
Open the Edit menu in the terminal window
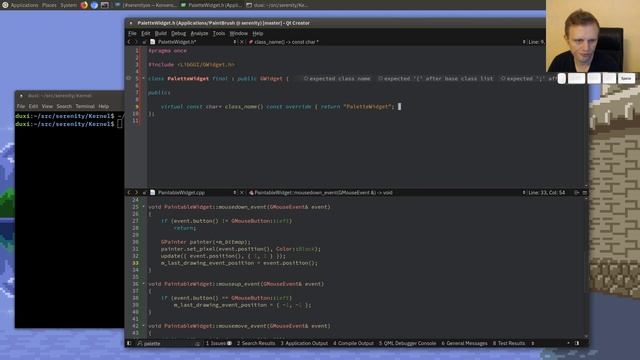coord(33,106)
